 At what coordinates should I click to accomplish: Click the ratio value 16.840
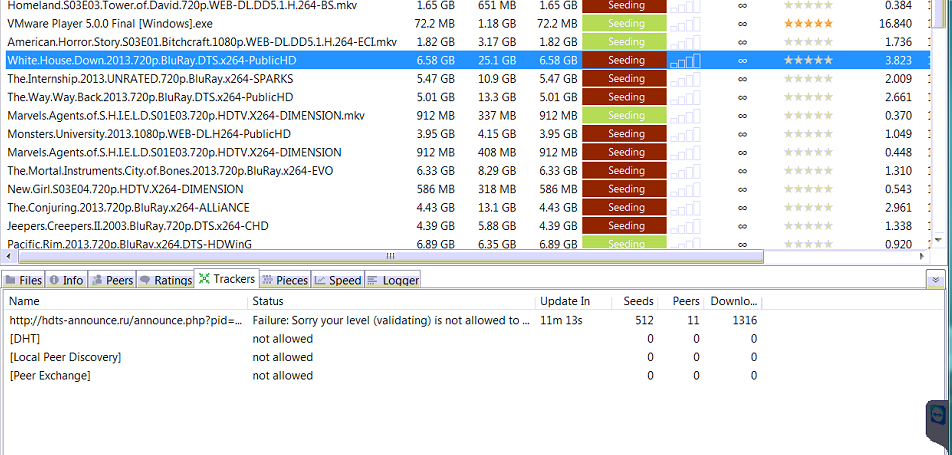coord(895,24)
